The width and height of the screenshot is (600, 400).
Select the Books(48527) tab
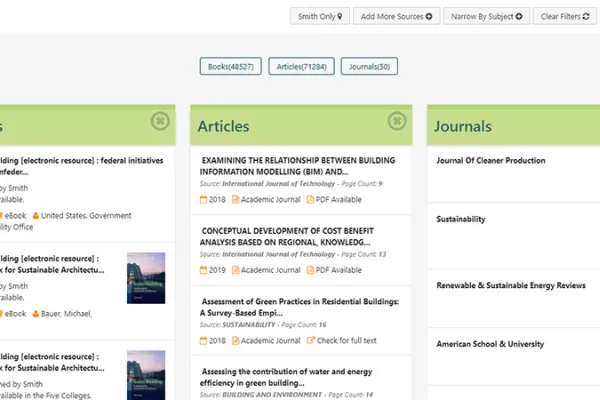(230, 67)
